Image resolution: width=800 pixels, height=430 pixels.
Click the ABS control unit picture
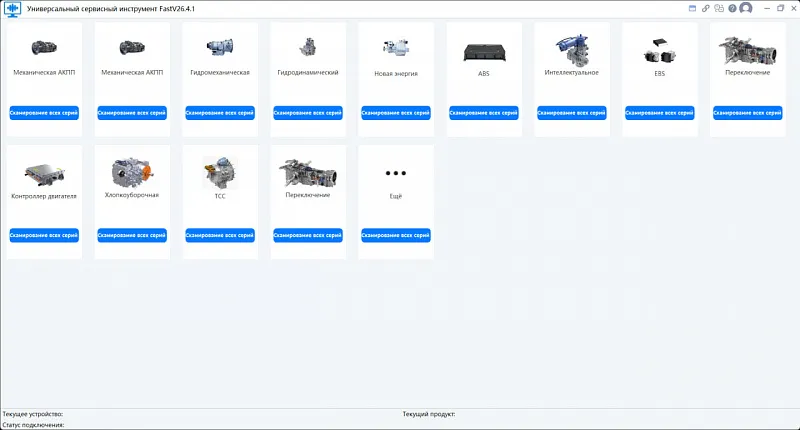(484, 52)
